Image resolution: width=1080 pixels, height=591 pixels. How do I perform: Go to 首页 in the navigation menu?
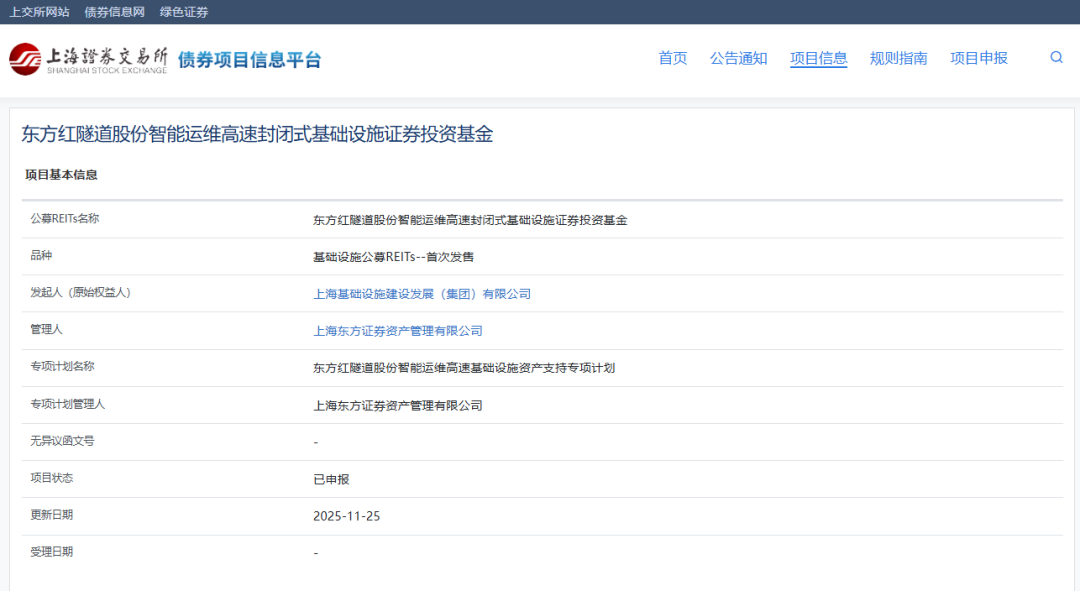click(x=673, y=59)
